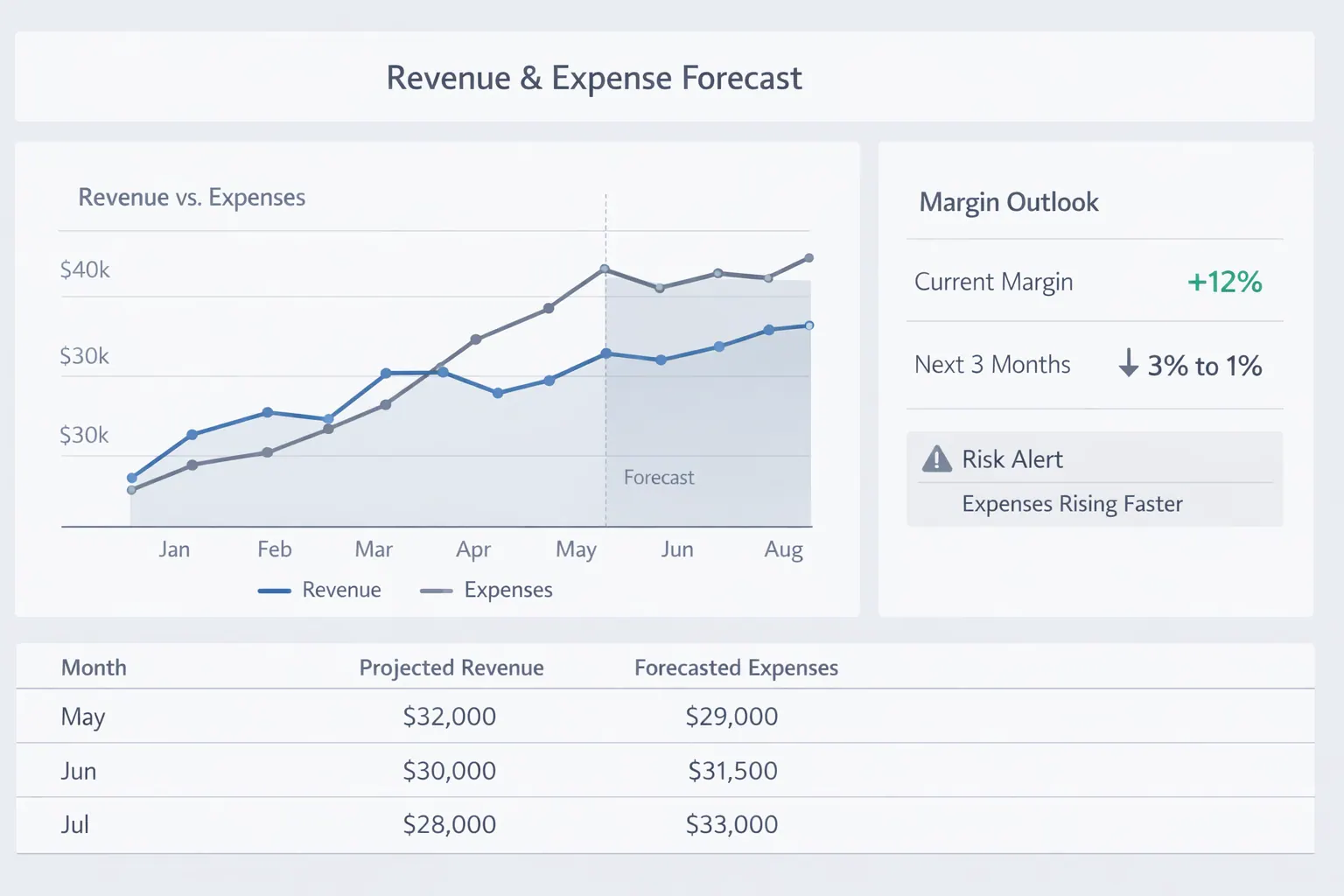Click the Expenses data point at the forecast divider

tap(605, 269)
